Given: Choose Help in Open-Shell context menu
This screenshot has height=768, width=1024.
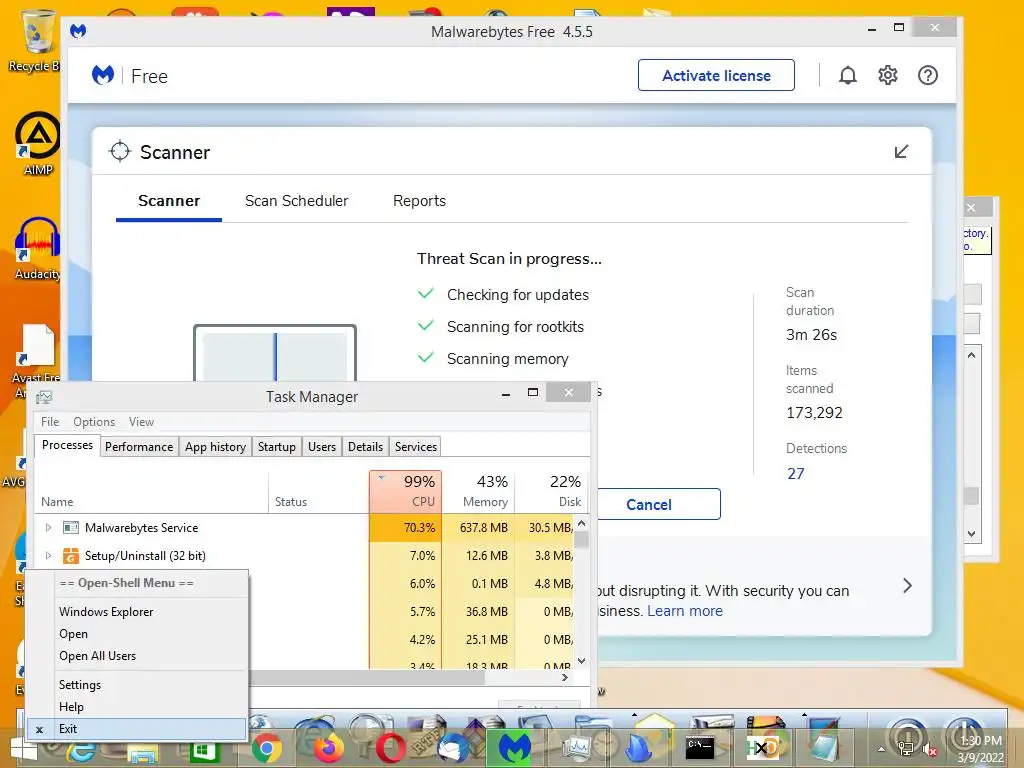Looking at the screenshot, I should [137, 707].
